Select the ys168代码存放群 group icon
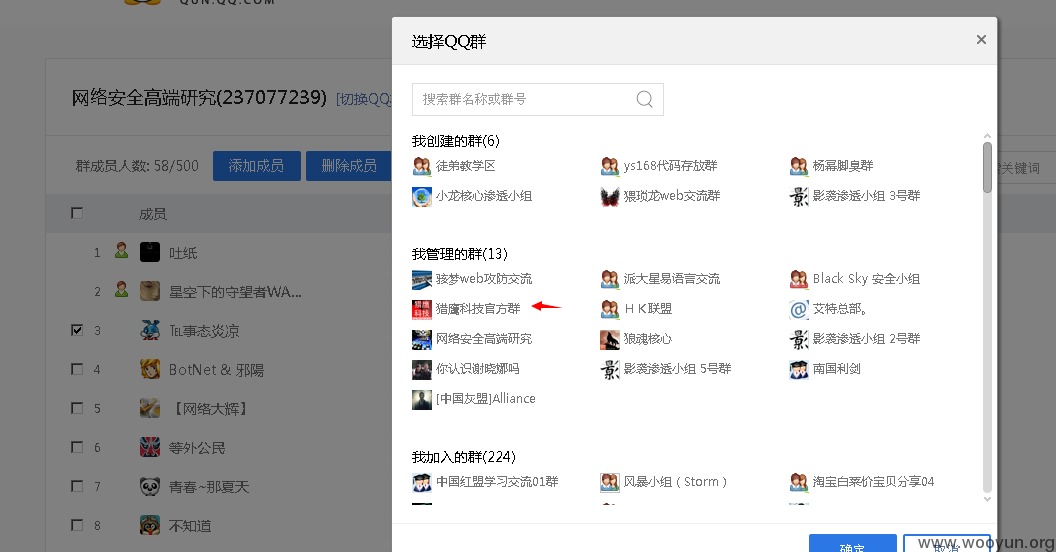The width and height of the screenshot is (1056, 552). click(x=609, y=166)
